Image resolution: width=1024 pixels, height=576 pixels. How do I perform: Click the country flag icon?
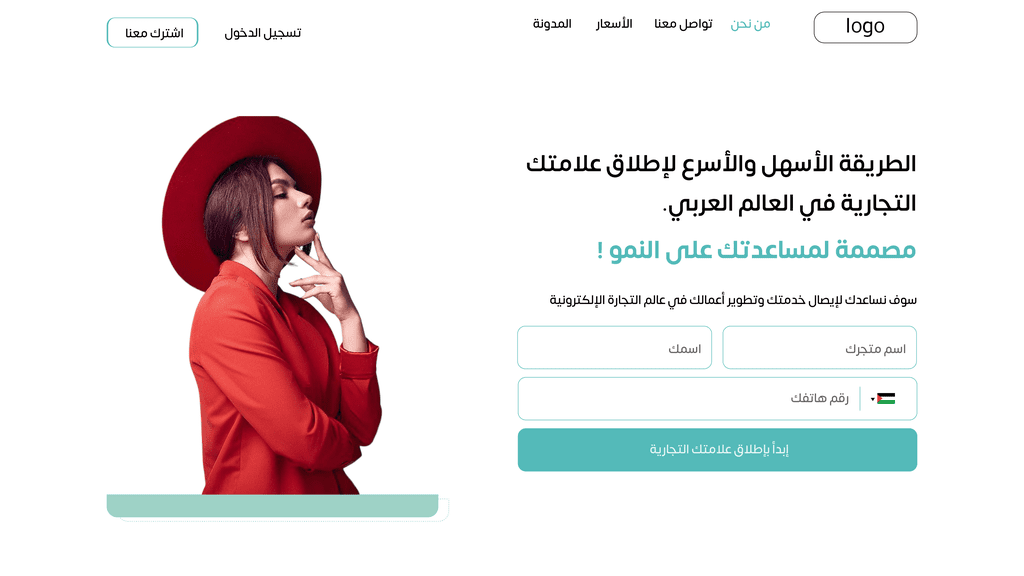[x=886, y=399]
